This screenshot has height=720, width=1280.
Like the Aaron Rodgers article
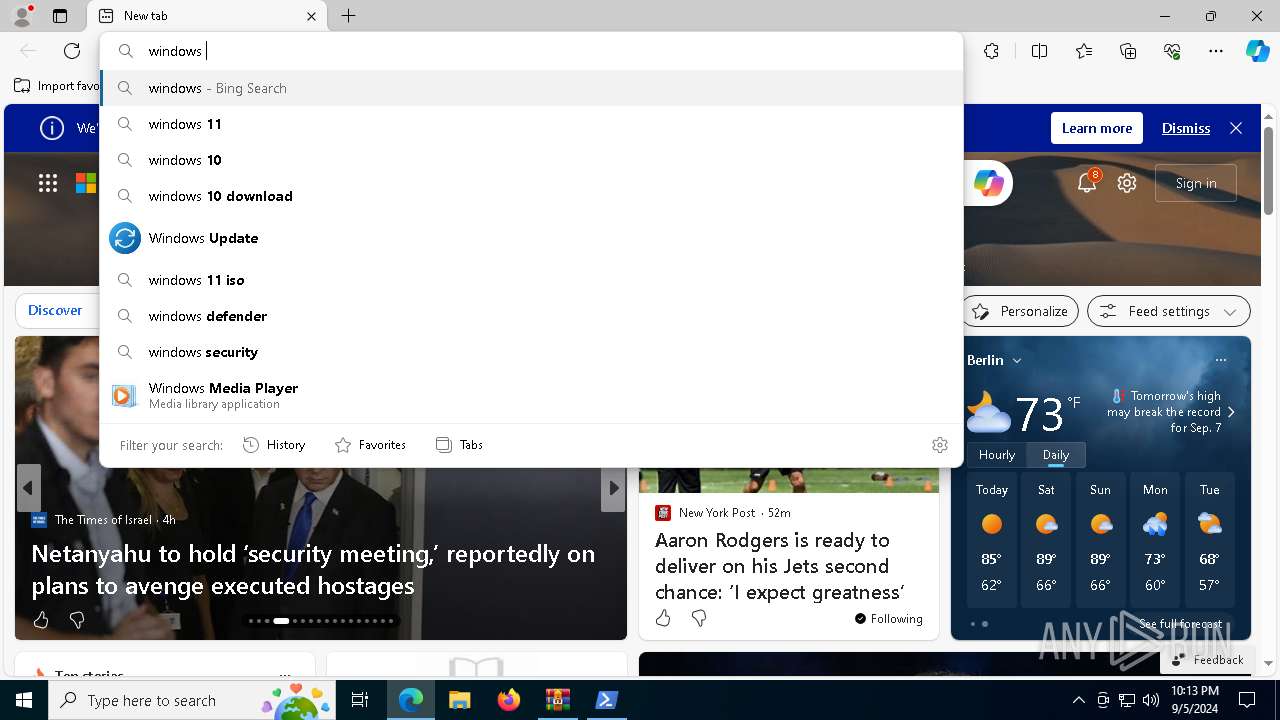[x=663, y=619]
